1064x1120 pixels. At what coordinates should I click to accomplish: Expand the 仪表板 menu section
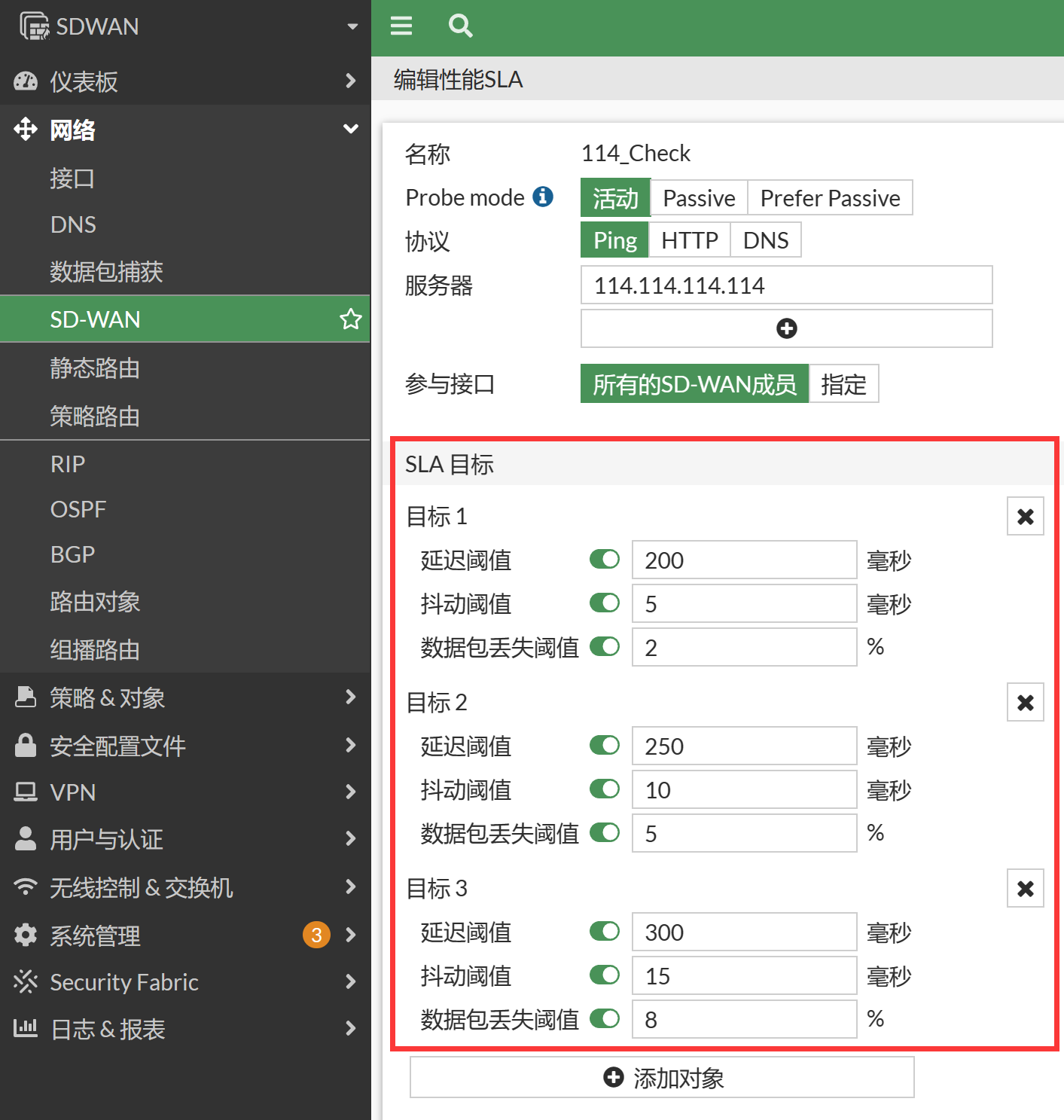(184, 81)
